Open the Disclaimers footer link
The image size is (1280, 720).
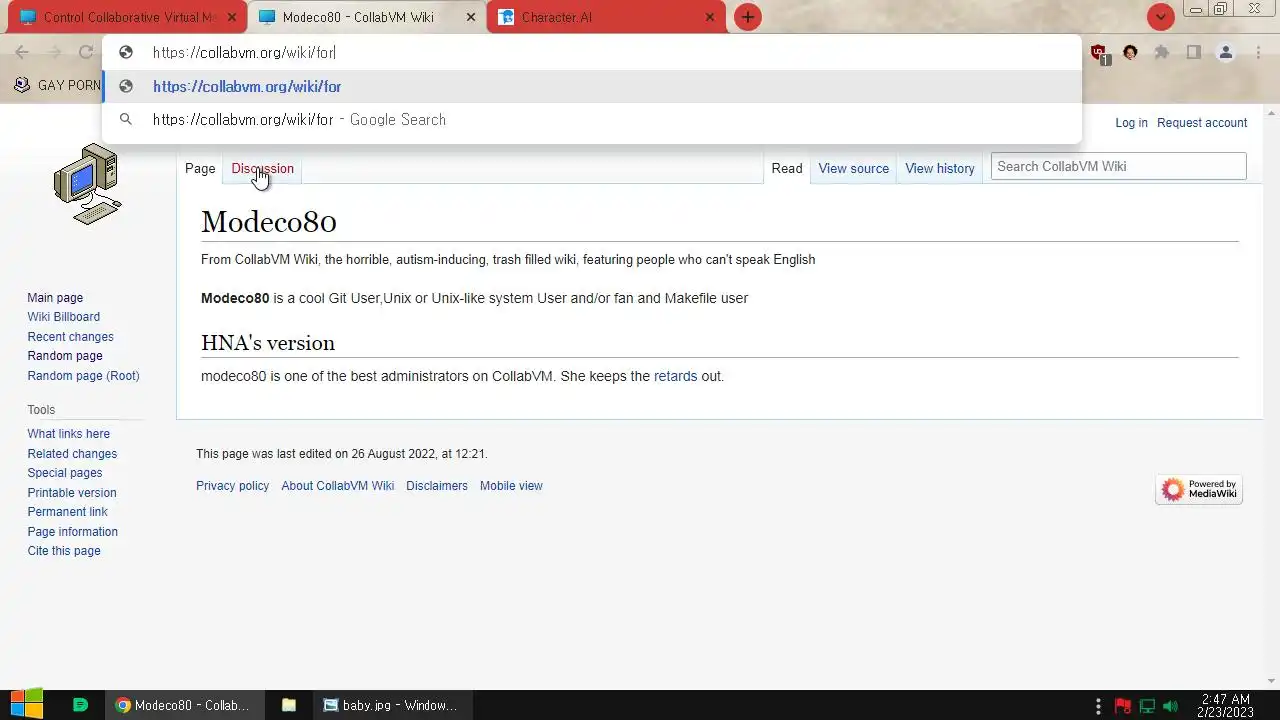(436, 486)
